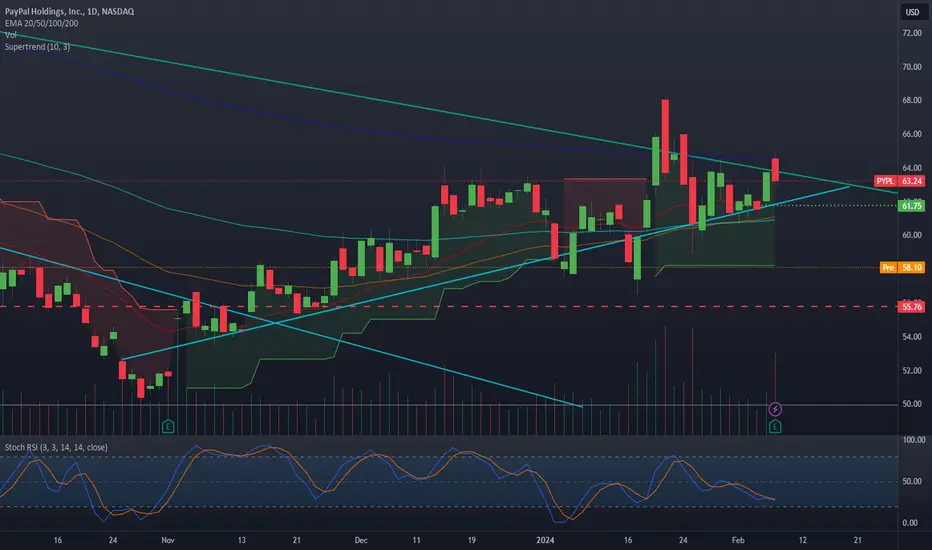
Task: Click the Dec label on the time axis
Action: click(361, 540)
